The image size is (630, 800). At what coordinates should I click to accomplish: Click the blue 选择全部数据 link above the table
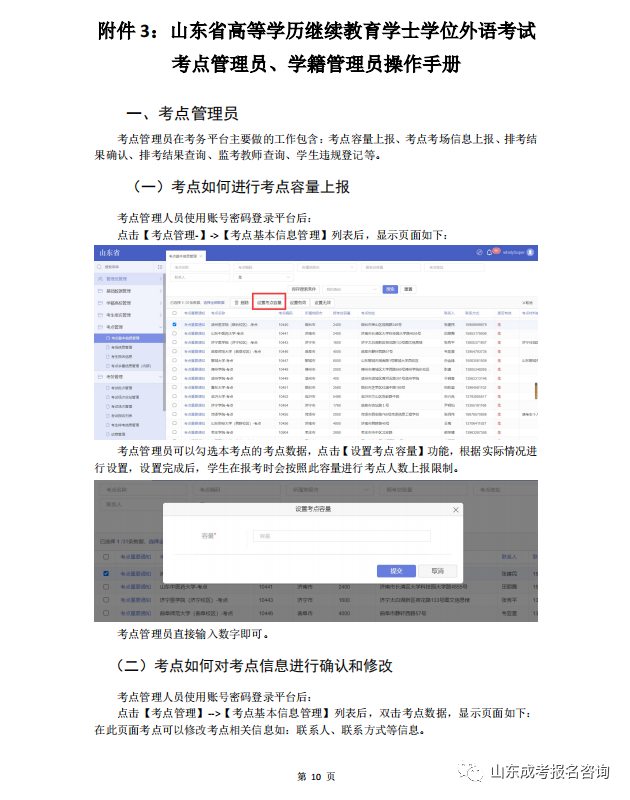point(214,303)
